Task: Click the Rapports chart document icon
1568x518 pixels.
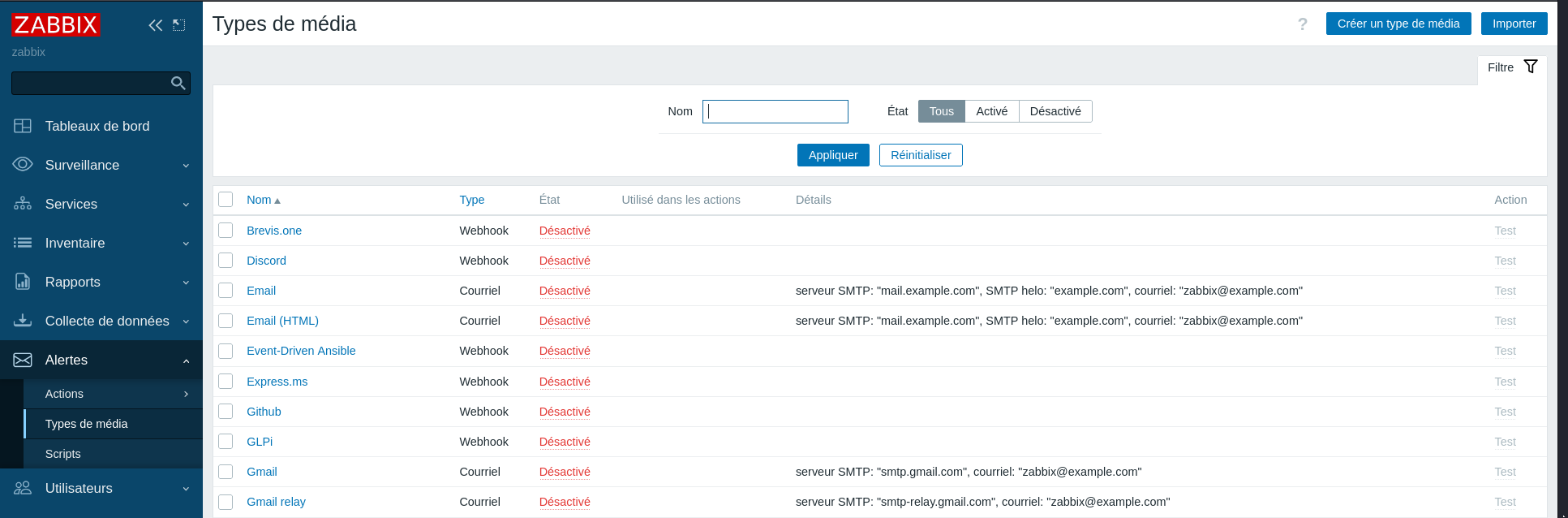Action: (23, 282)
